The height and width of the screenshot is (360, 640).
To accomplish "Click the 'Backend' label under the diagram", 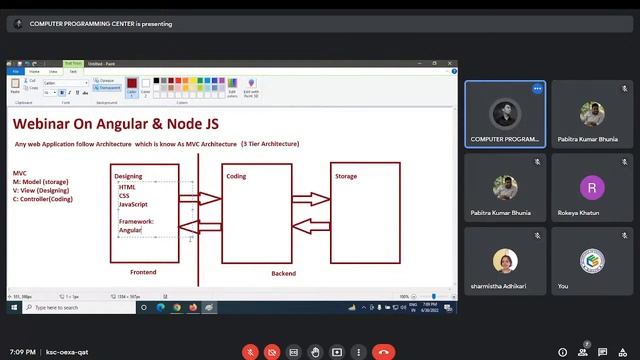I will (284, 273).
